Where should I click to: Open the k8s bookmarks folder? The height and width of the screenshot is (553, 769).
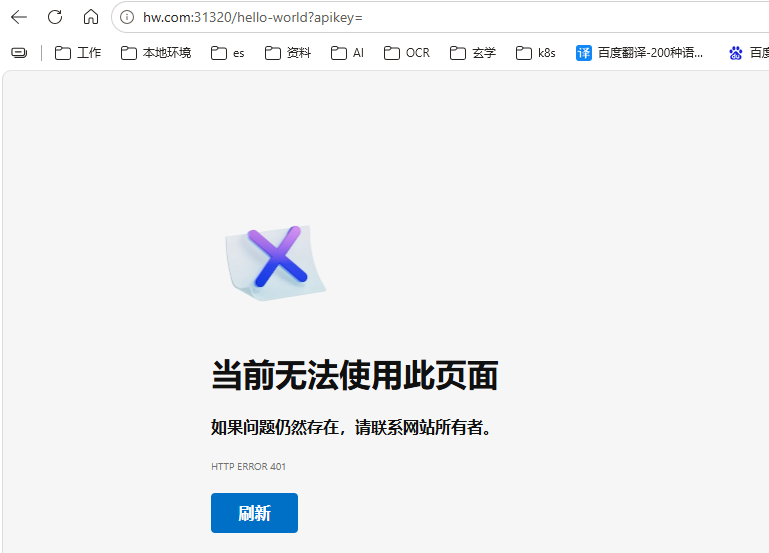point(536,52)
